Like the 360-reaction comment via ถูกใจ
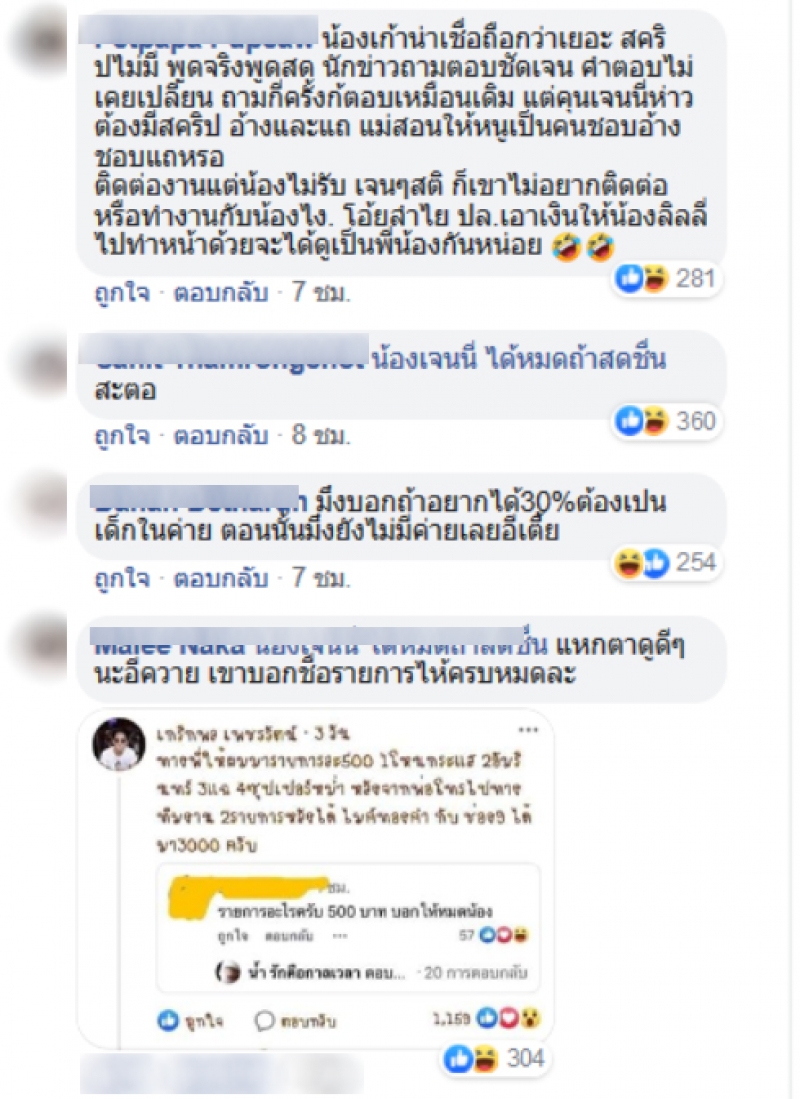This screenshot has height=1099, width=800. point(122,435)
